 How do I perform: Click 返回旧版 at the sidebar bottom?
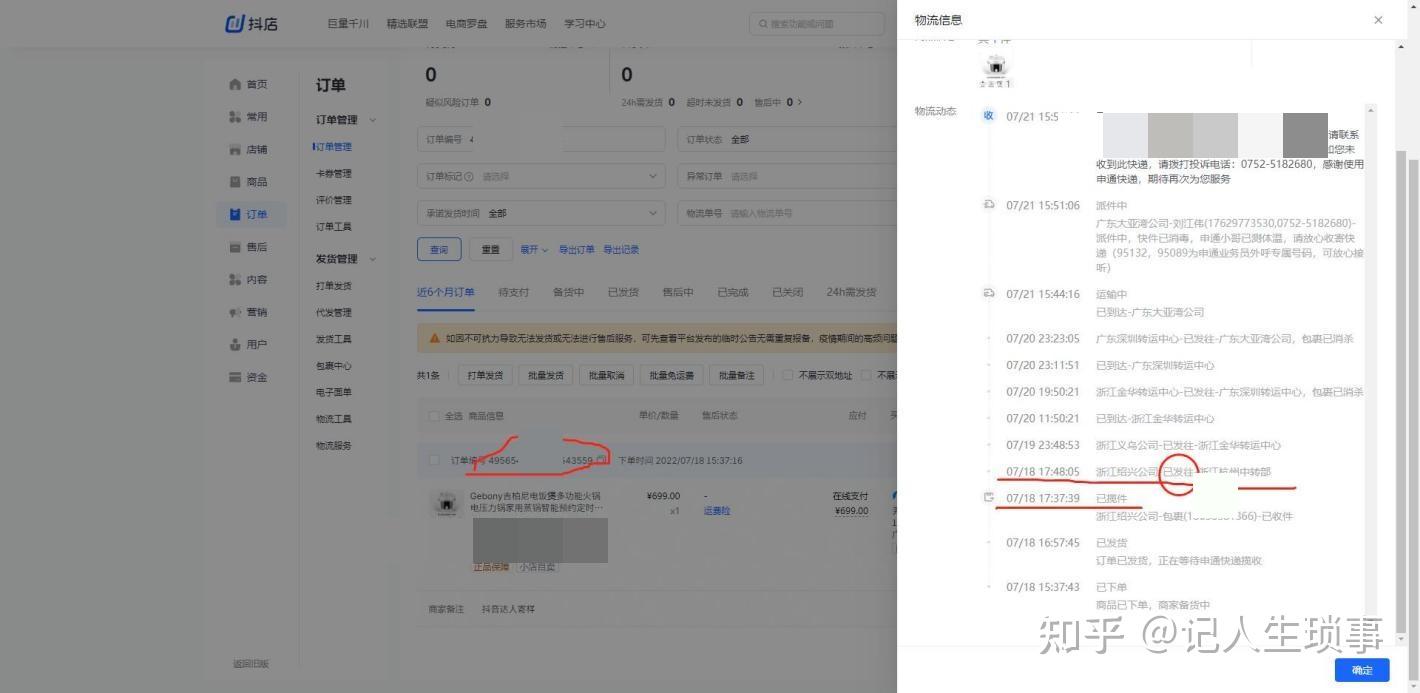click(251, 664)
